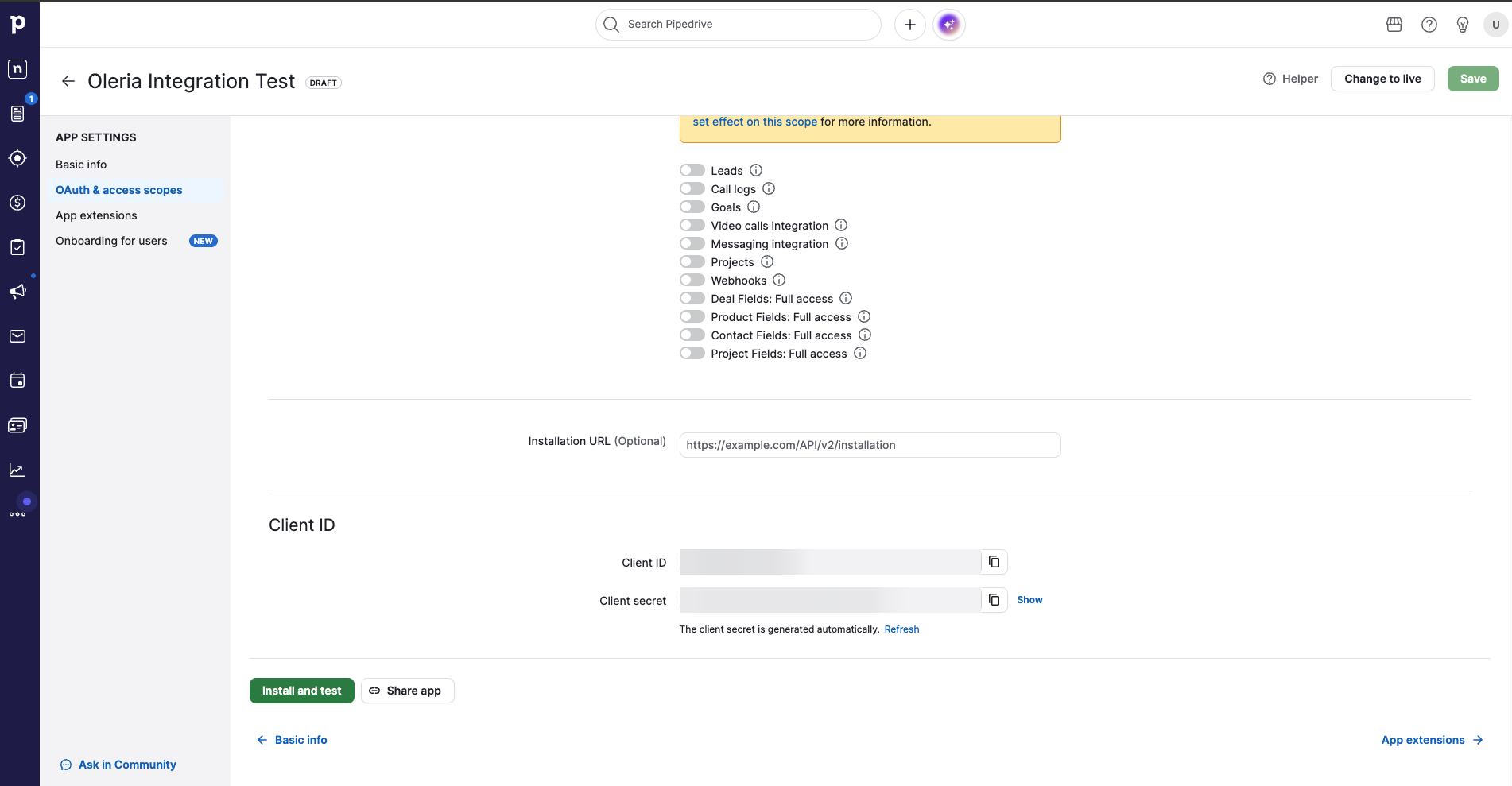The height and width of the screenshot is (786, 1512).
Task: Show the client secret
Action: 1029,600
